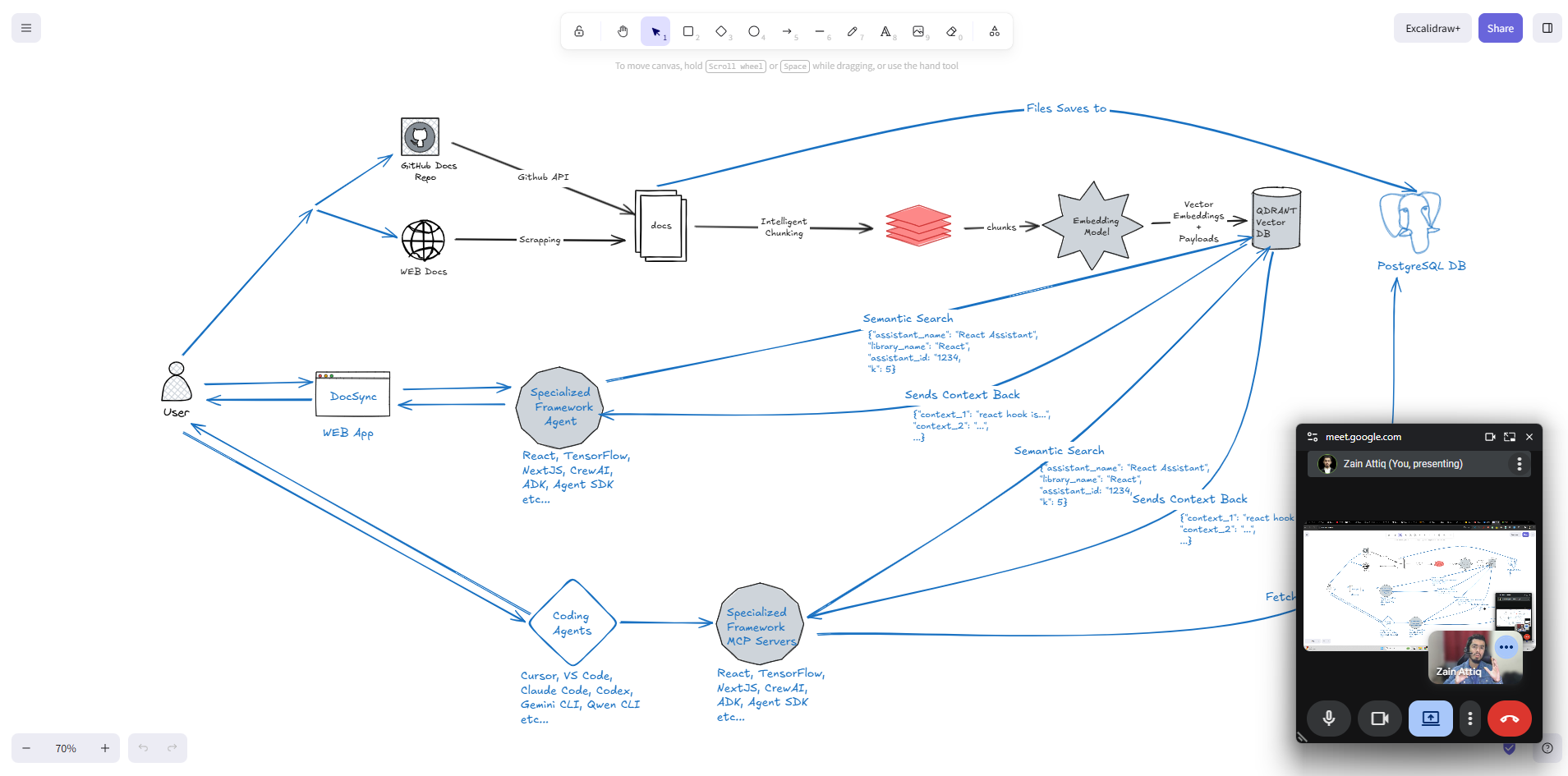Select the Line drawing tool
Image resolution: width=1568 pixels, height=776 pixels.
[820, 31]
